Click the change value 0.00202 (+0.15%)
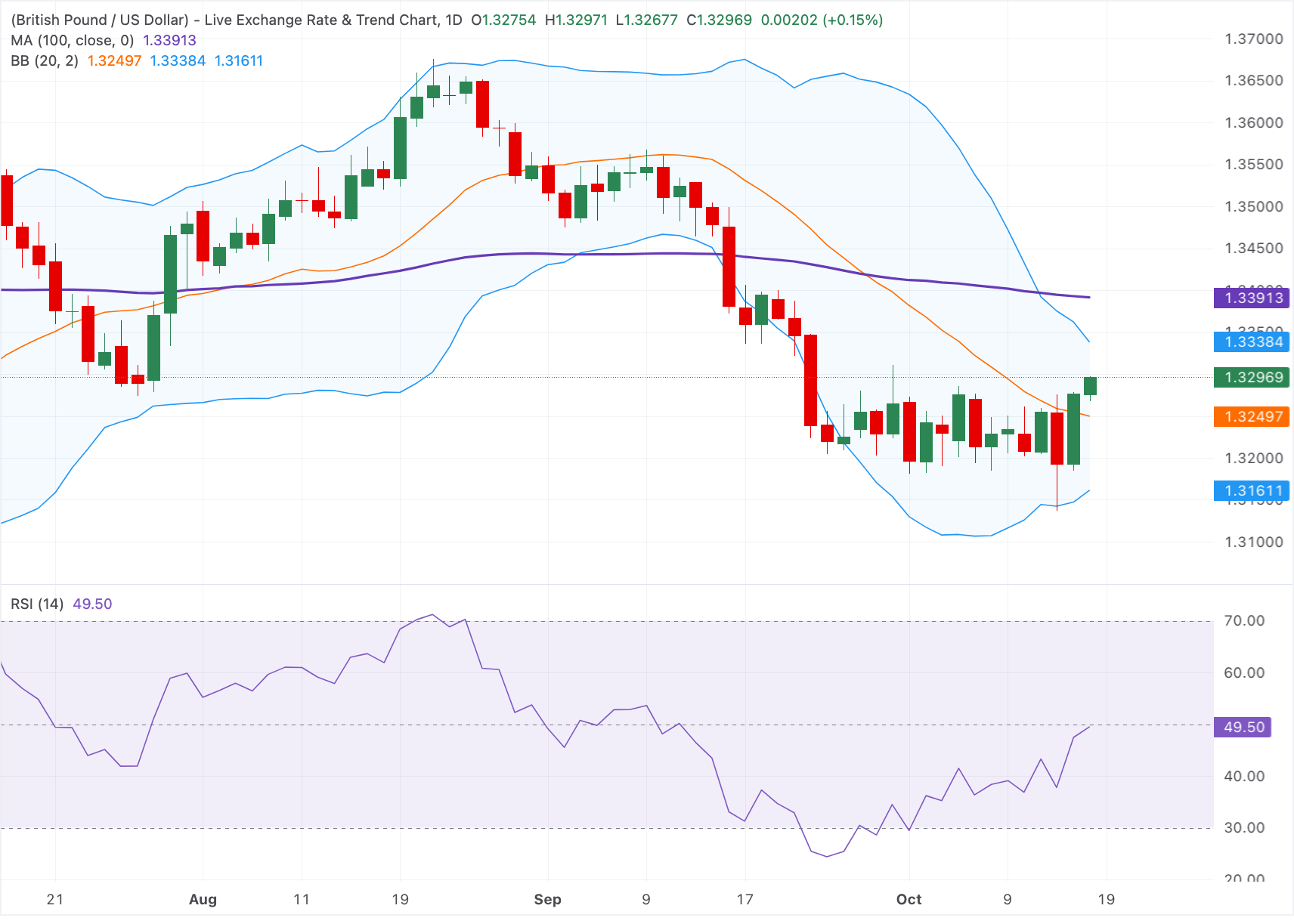Image resolution: width=1294 pixels, height=924 pixels. 822,20
